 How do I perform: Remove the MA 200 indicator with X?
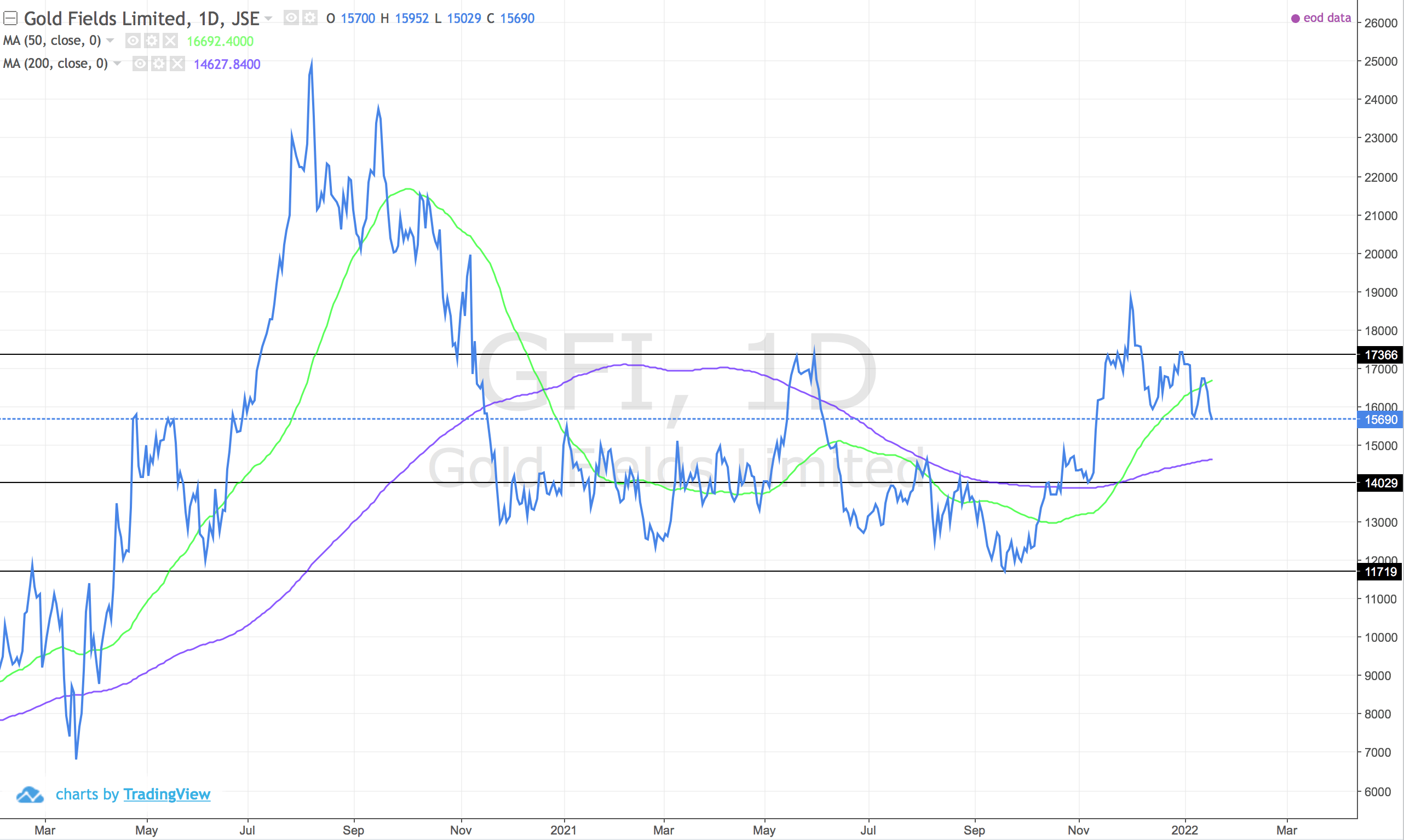pos(177,64)
